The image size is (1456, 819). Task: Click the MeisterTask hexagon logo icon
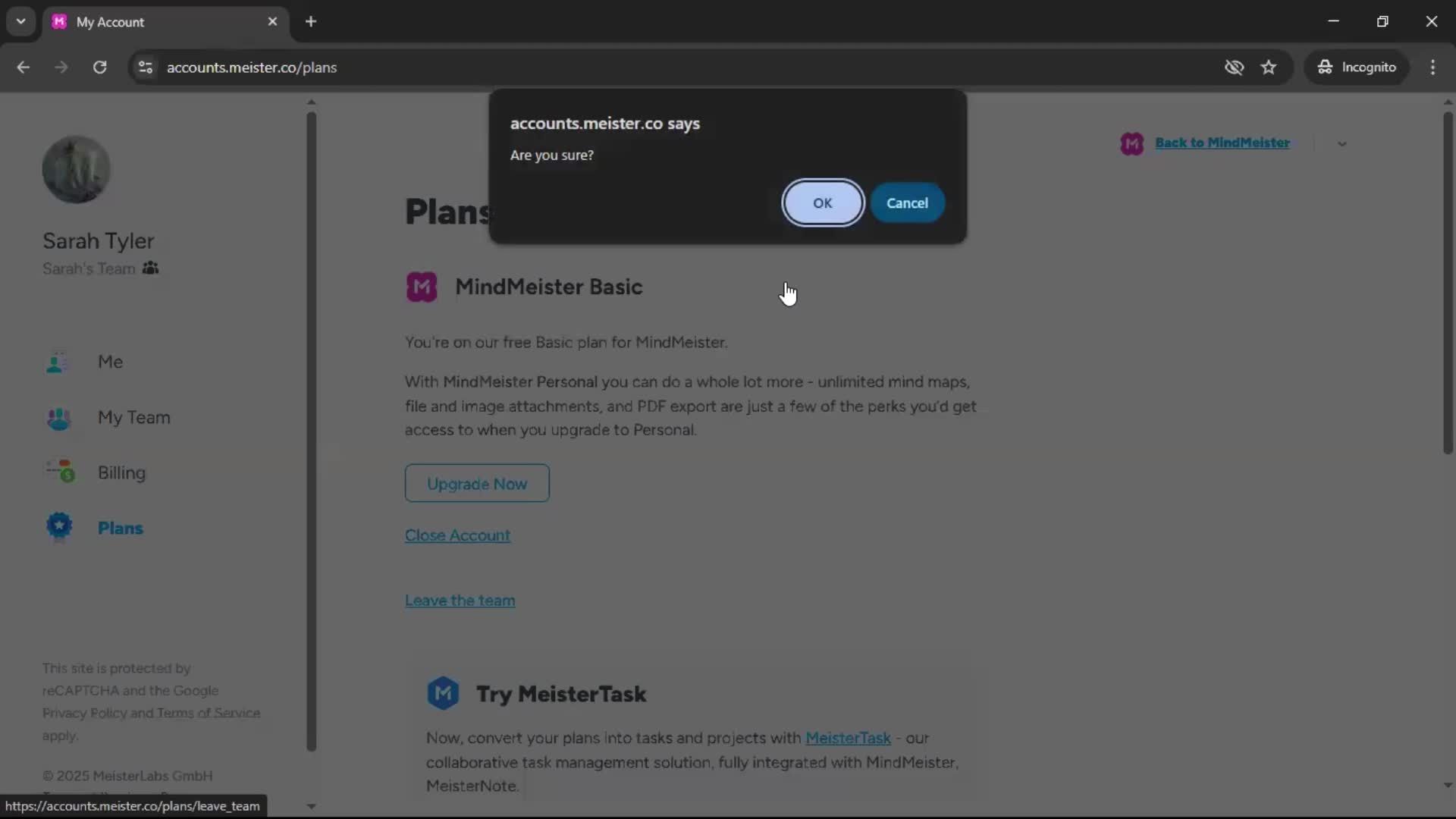pyautogui.click(x=443, y=693)
